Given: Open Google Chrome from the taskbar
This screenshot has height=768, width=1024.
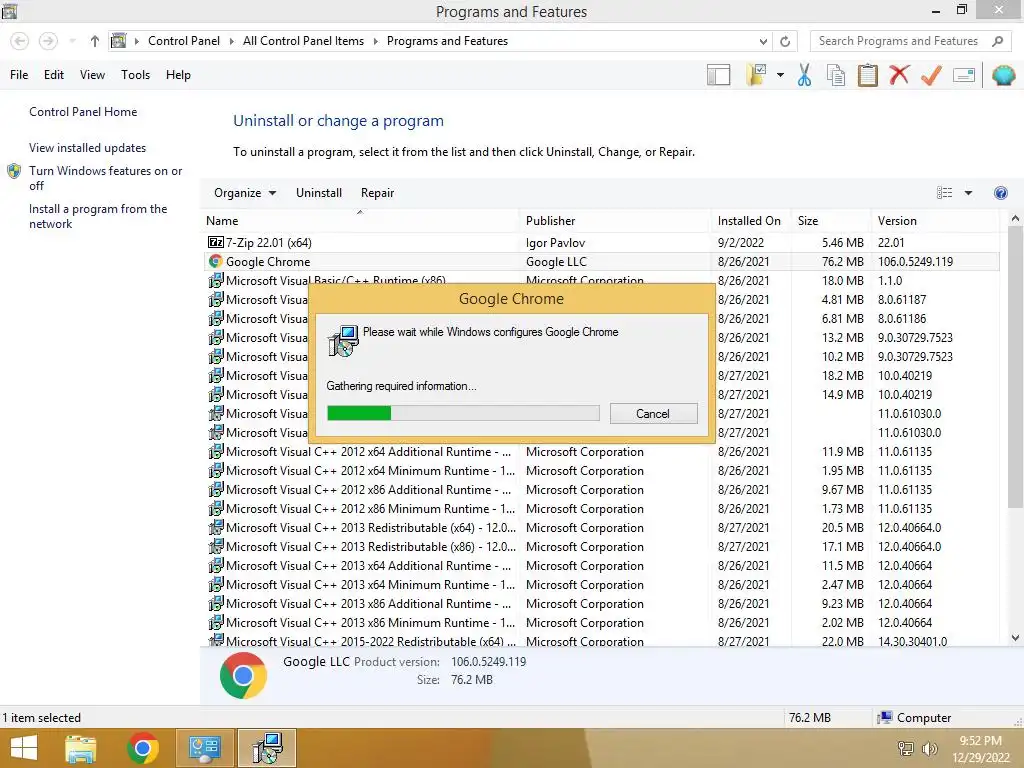Looking at the screenshot, I should [143, 748].
